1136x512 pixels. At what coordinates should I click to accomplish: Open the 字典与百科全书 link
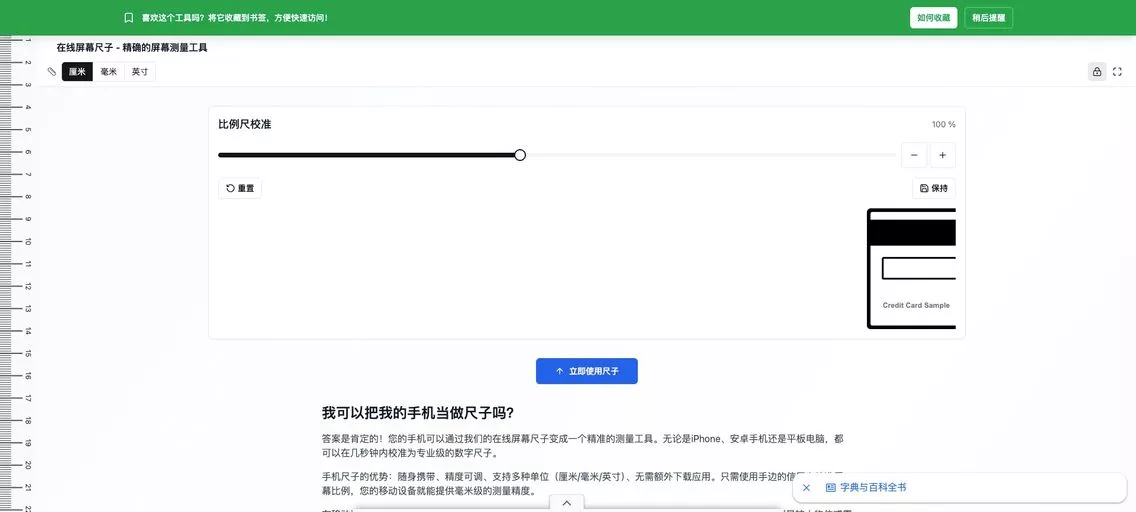[866, 488]
